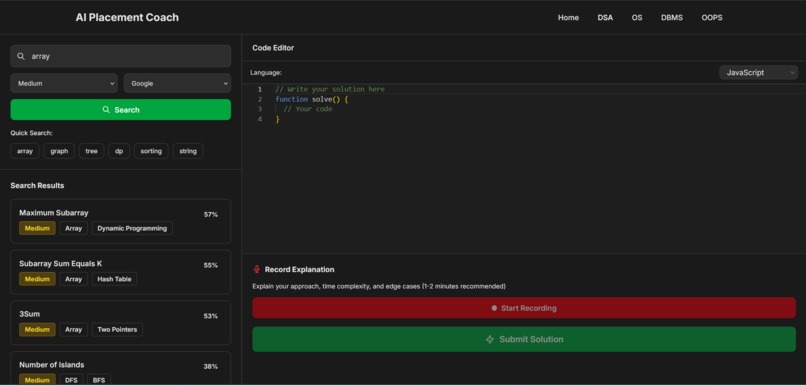Select the tree quick search chip
The image size is (806, 385).
click(x=91, y=151)
